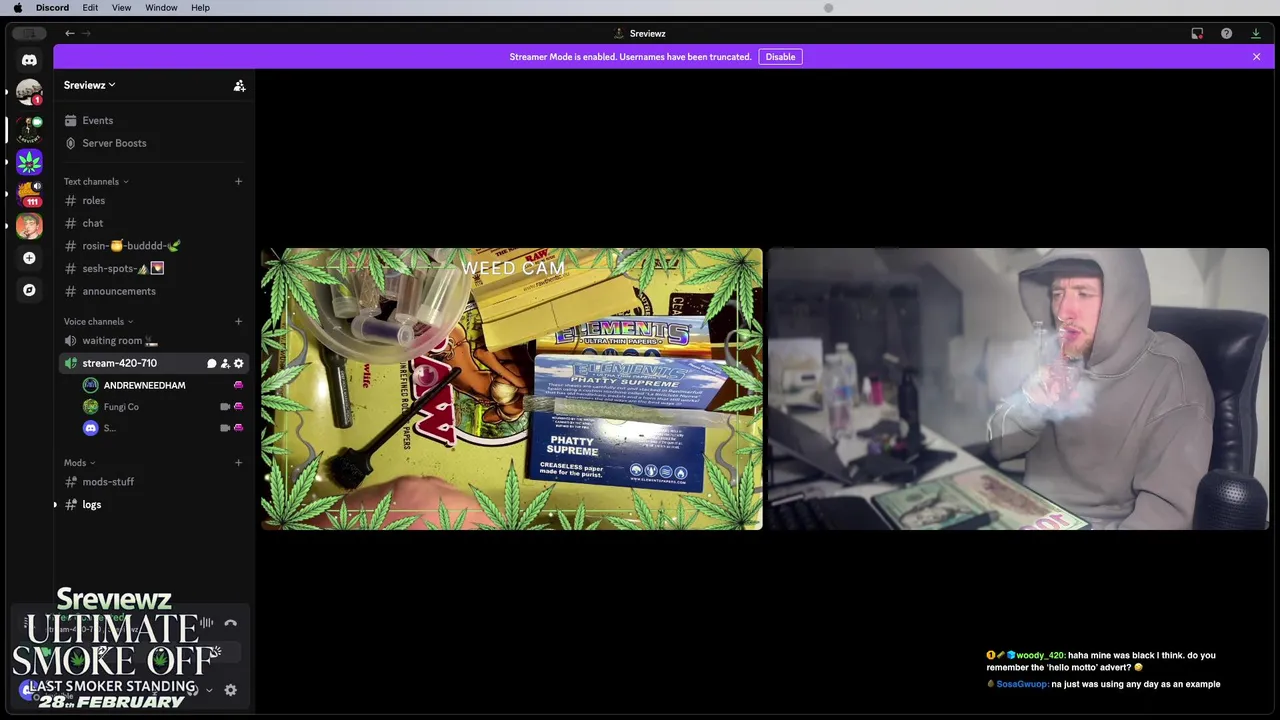Open the green cannabis leaf server icon
The width and height of the screenshot is (1280, 720).
pos(29,161)
